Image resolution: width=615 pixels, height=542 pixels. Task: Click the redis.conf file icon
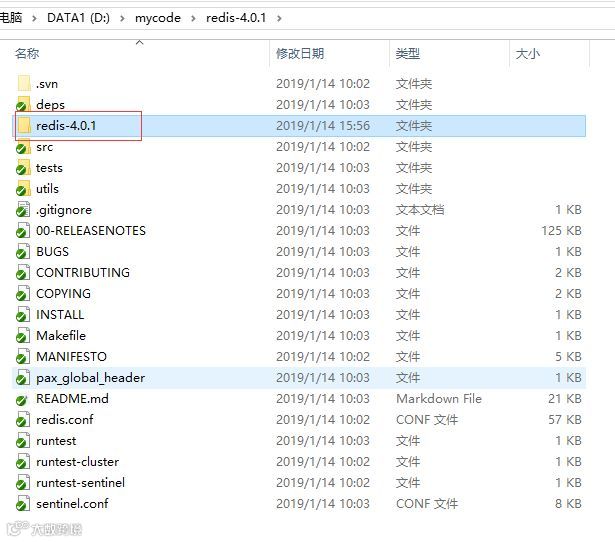(23, 420)
